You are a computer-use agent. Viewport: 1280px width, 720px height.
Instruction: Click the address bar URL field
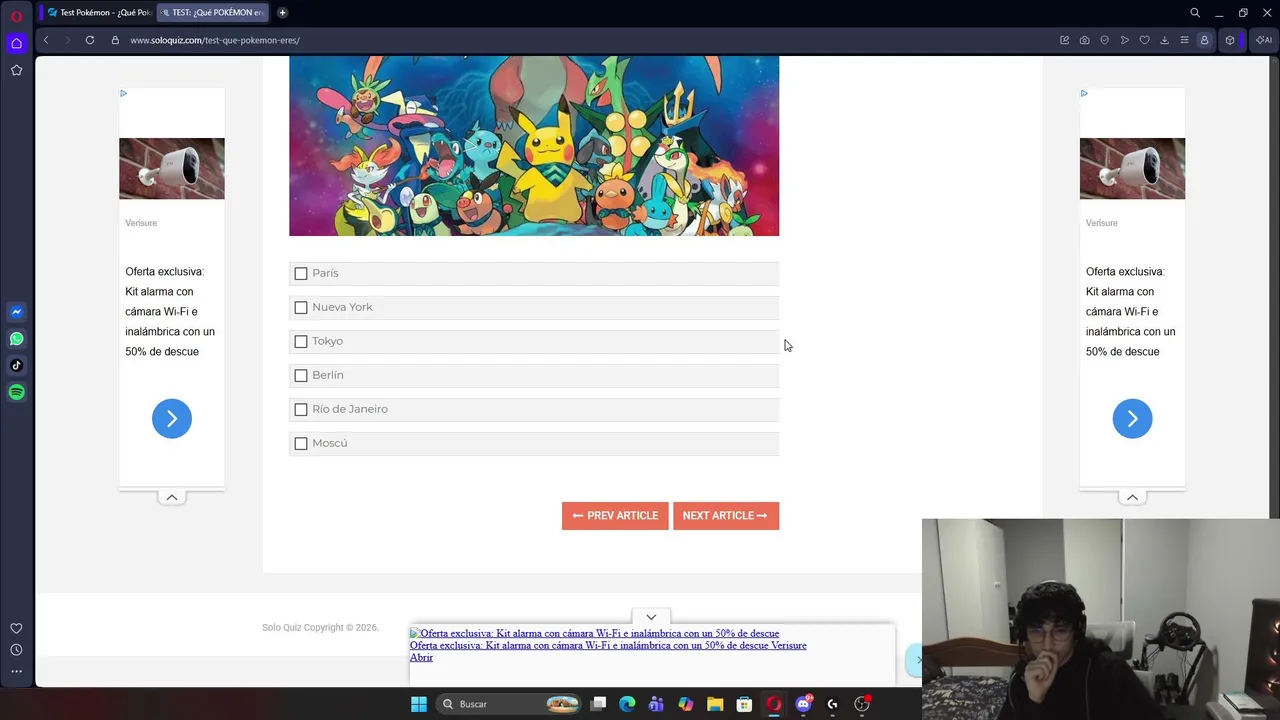coord(215,40)
